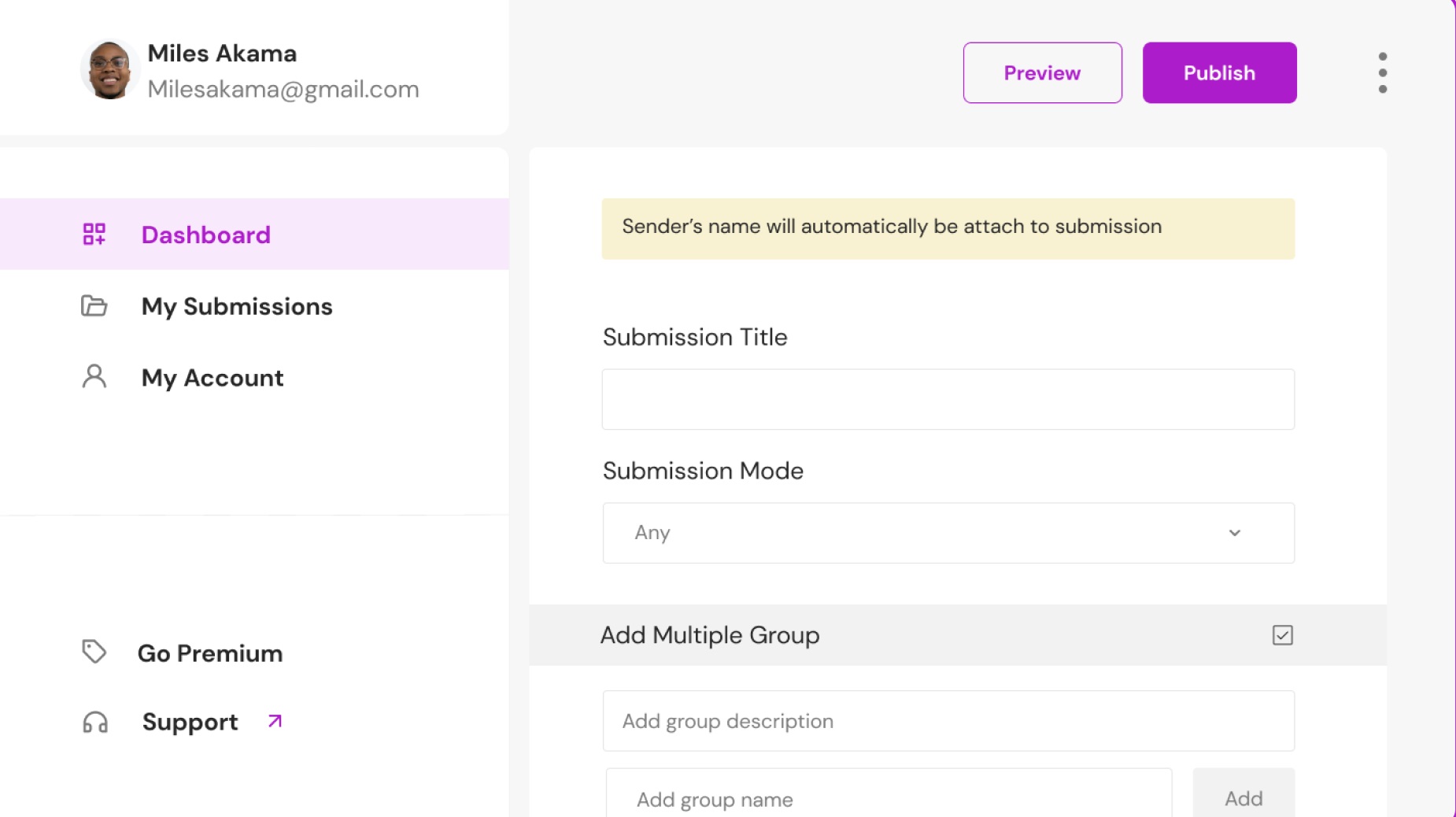
Task: Click the Preview button
Action: (1042, 72)
